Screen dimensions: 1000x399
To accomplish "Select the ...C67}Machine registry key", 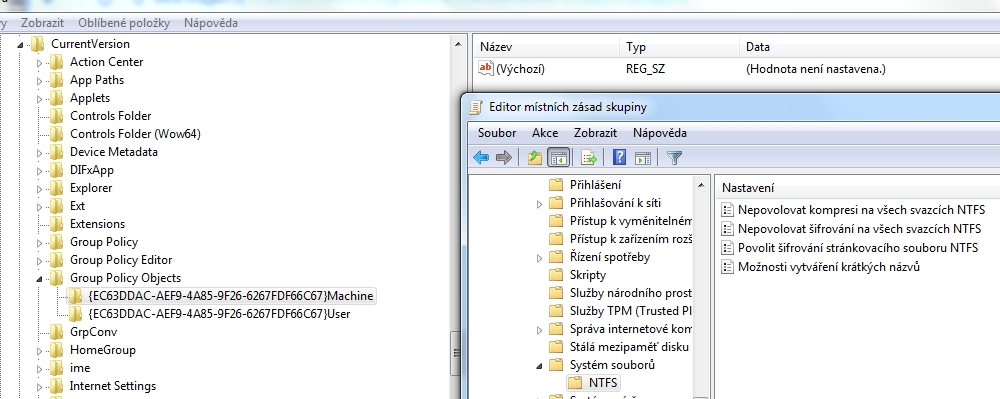I will tap(231, 296).
